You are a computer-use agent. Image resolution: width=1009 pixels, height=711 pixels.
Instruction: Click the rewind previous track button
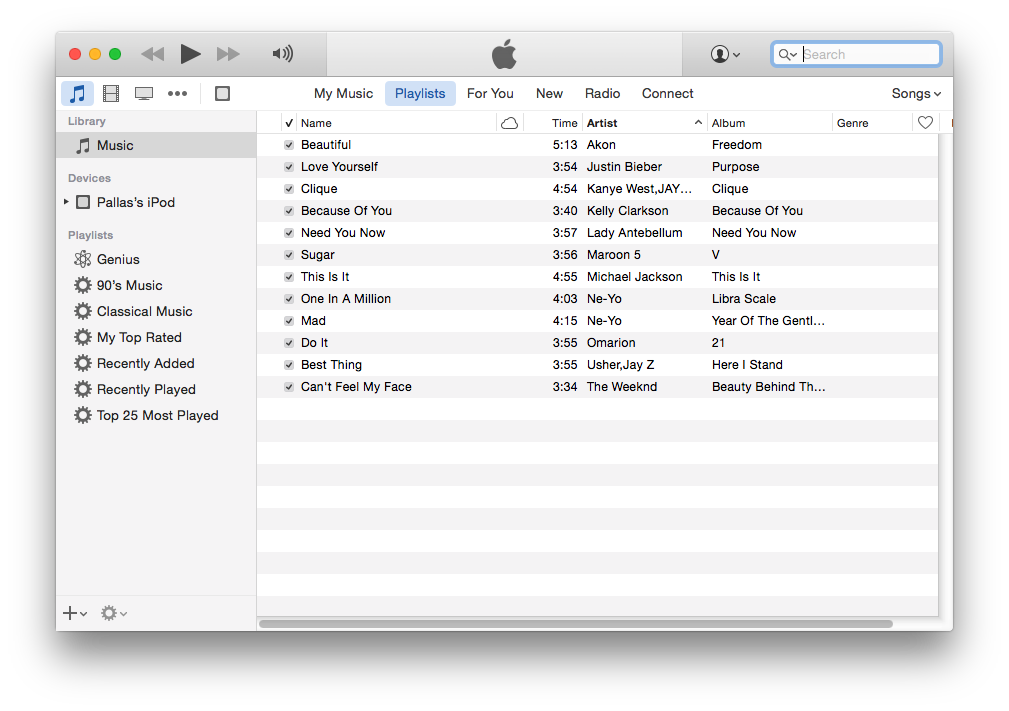point(153,54)
